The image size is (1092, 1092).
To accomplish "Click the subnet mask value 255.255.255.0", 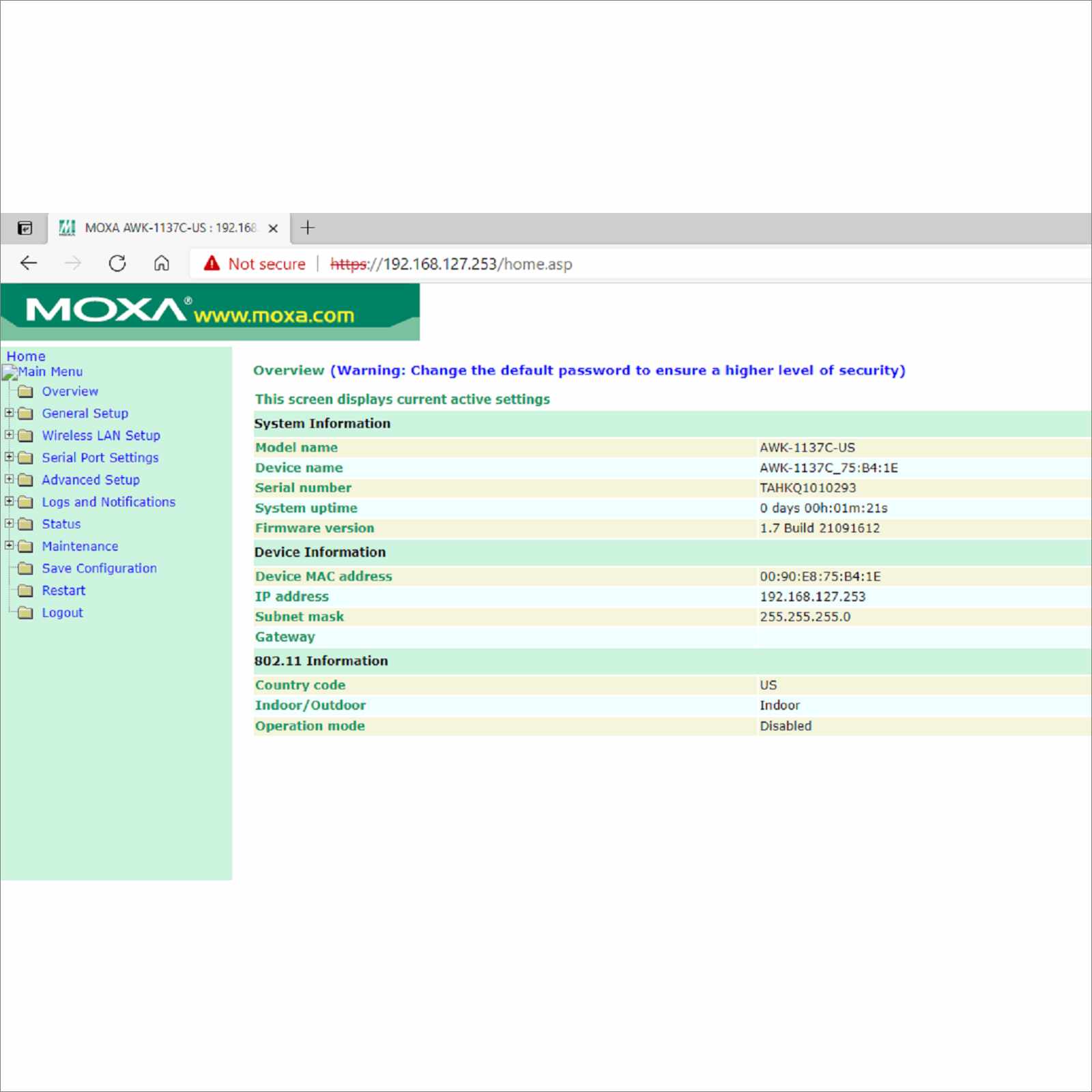I will pos(805,616).
